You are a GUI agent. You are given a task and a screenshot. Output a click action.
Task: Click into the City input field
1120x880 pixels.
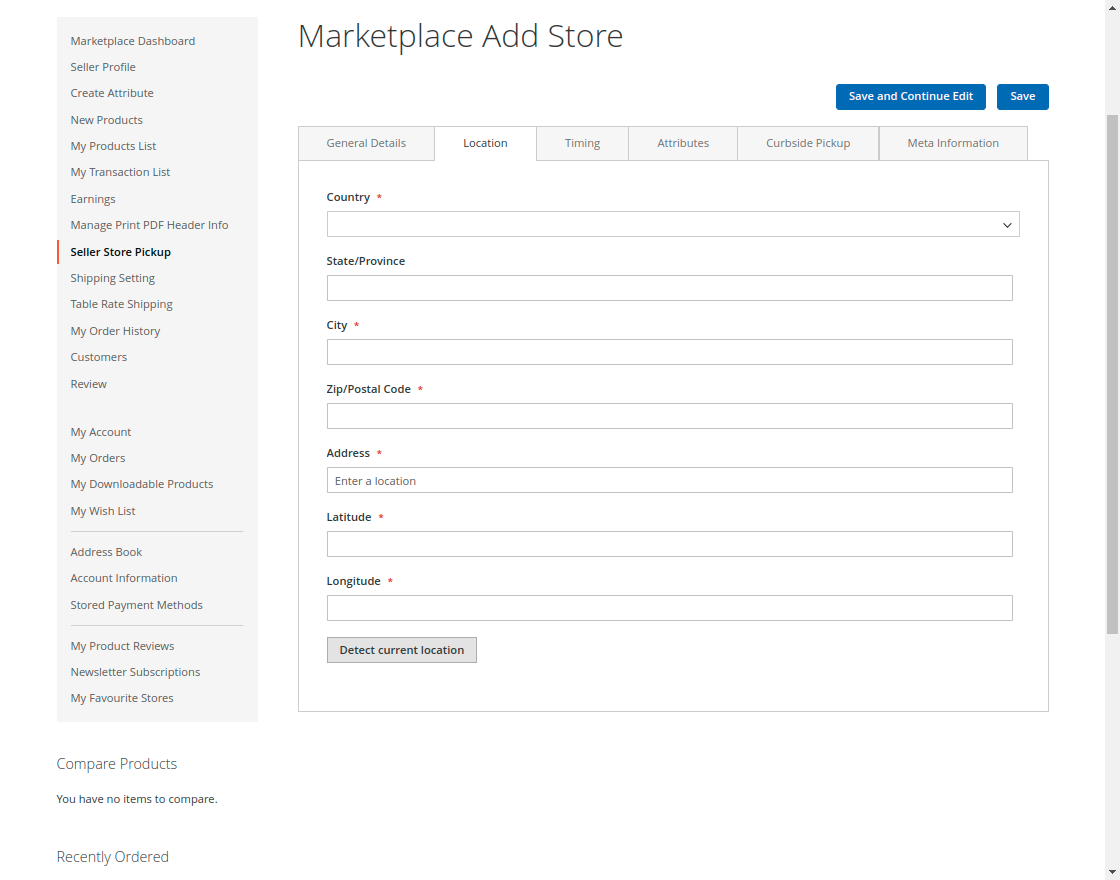(669, 352)
